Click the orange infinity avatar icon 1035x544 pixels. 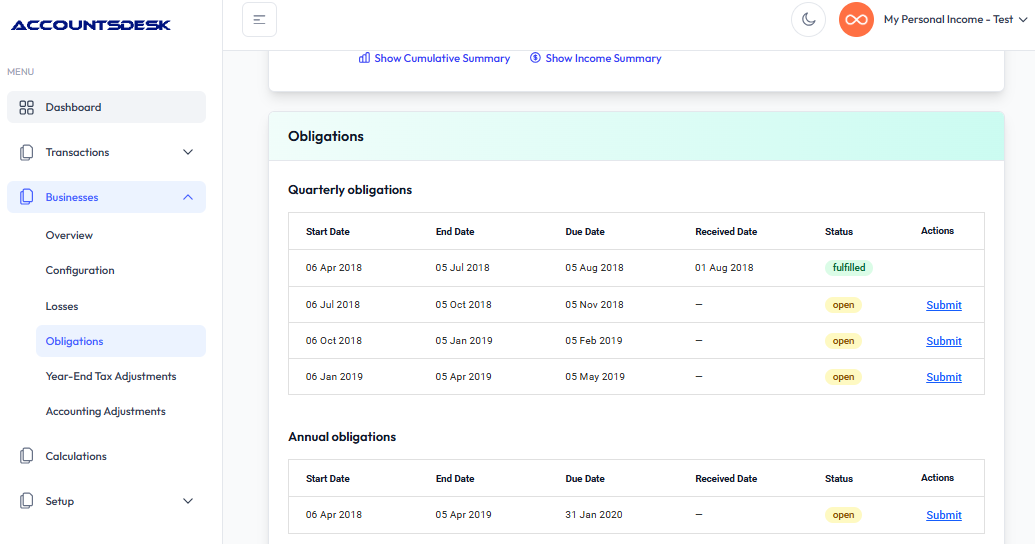(x=856, y=20)
